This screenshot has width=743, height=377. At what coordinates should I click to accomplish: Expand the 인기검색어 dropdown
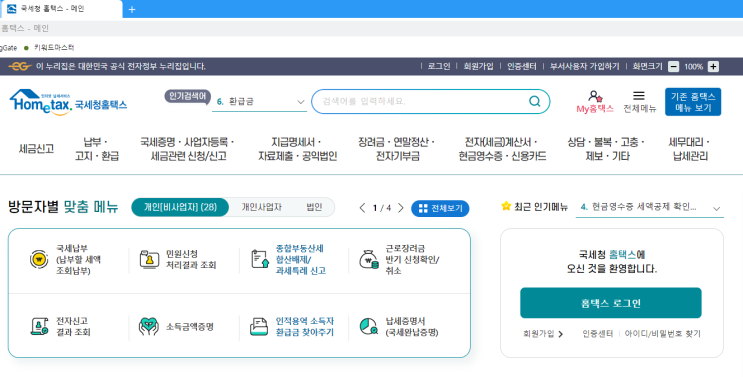coord(300,102)
